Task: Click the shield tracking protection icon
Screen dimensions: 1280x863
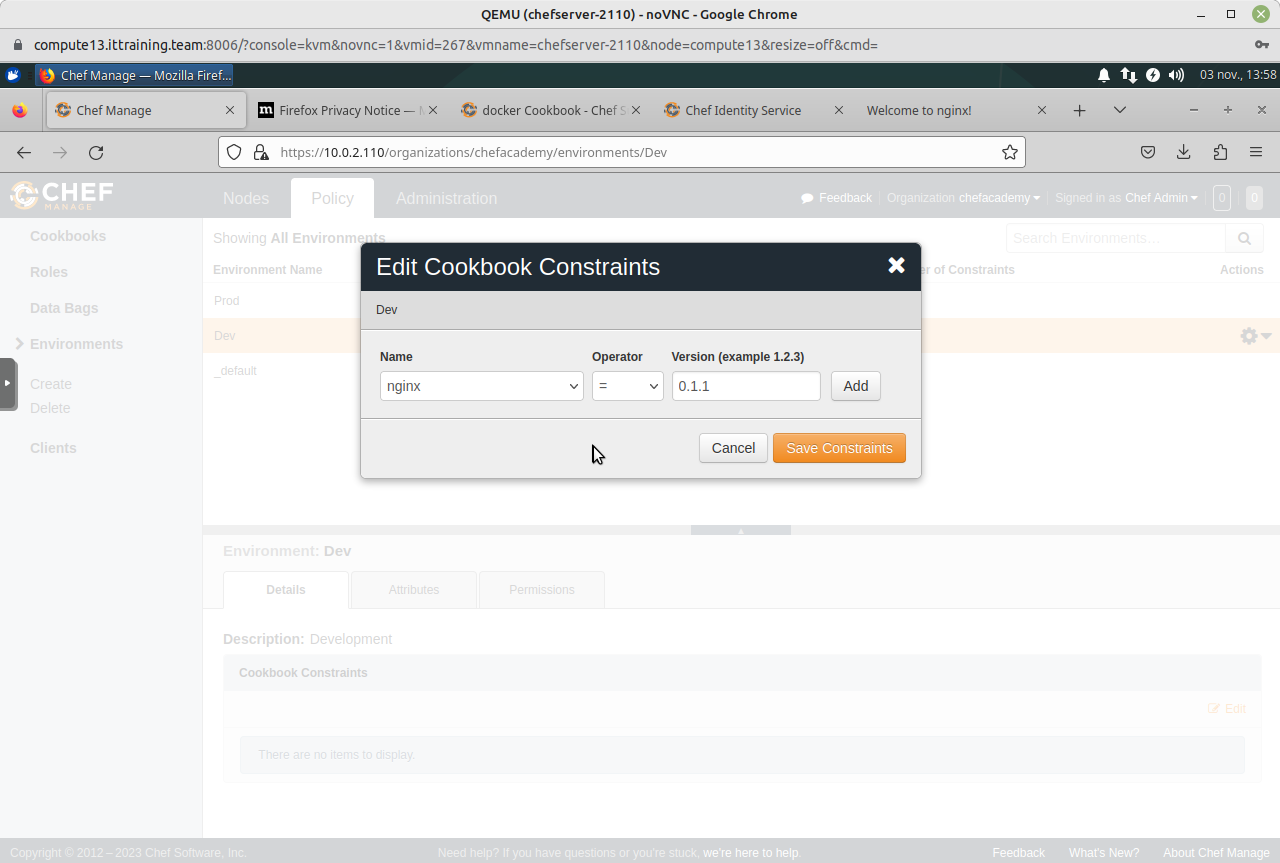Action: pyautogui.click(x=234, y=152)
